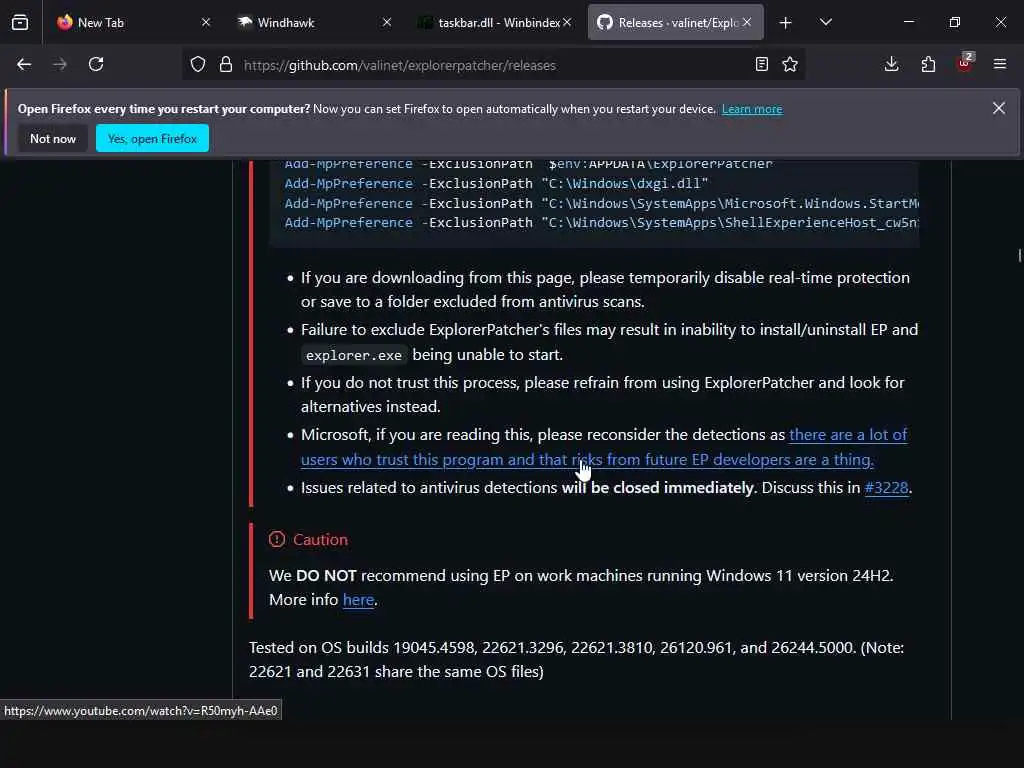Restore down the Firefox window
The width and height of the screenshot is (1024, 768).
(955, 22)
